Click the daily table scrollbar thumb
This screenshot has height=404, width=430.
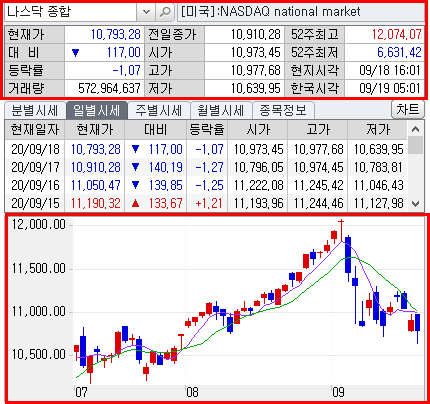pyautogui.click(x=415, y=145)
